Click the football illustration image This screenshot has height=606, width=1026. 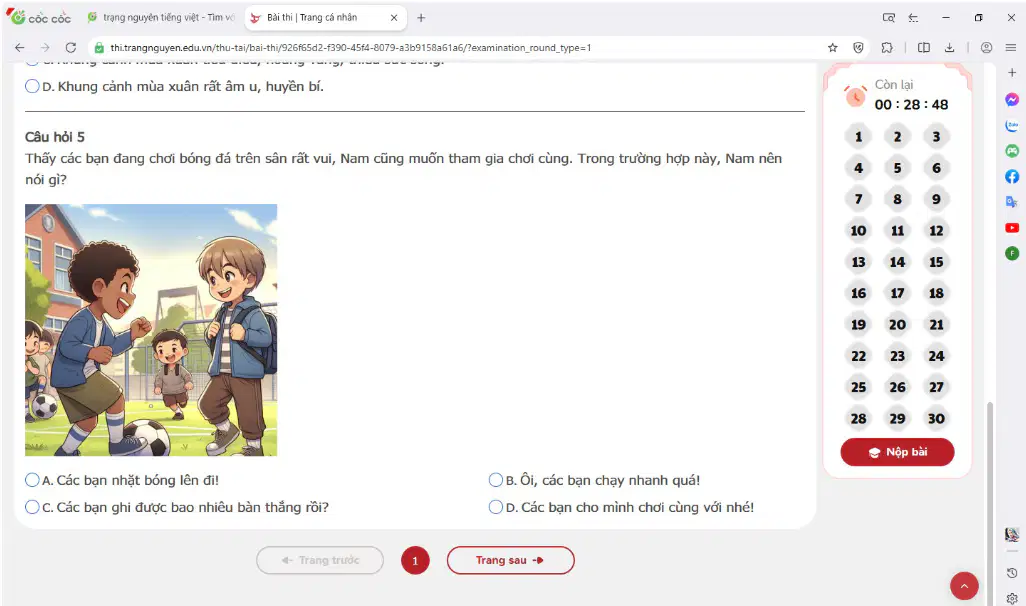151,330
